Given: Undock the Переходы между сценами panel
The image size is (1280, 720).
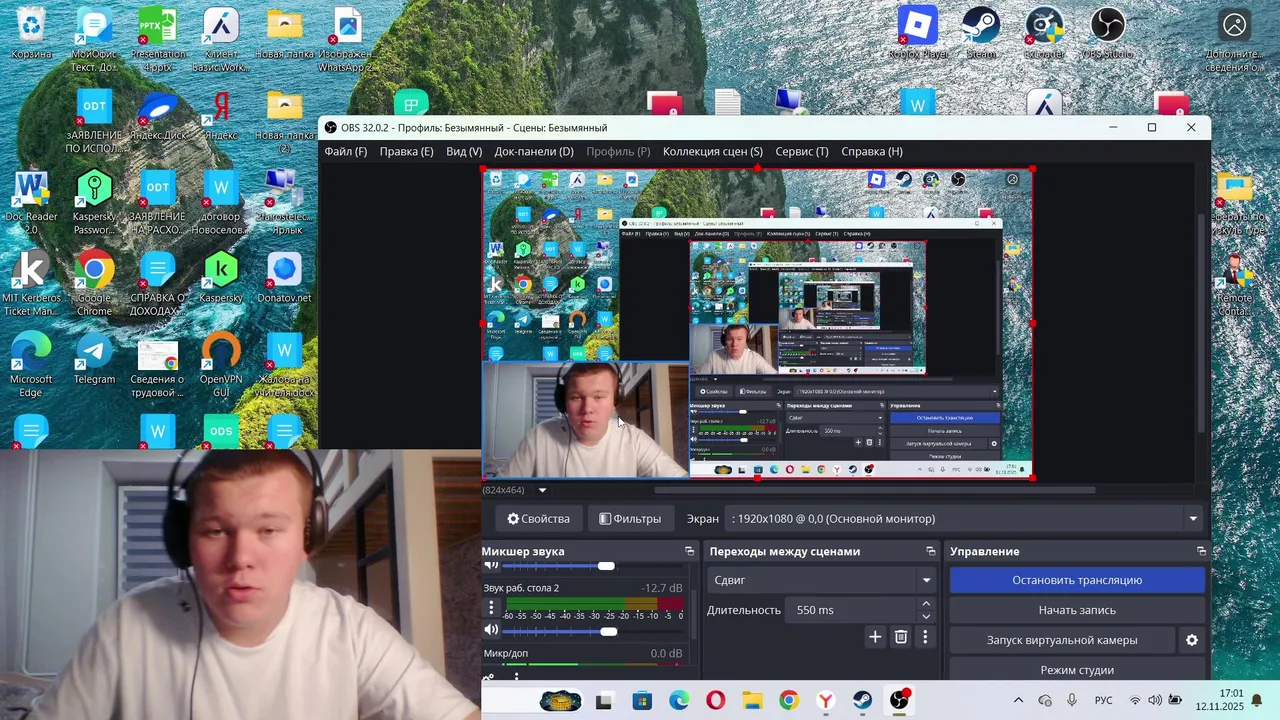Looking at the screenshot, I should coord(930,551).
